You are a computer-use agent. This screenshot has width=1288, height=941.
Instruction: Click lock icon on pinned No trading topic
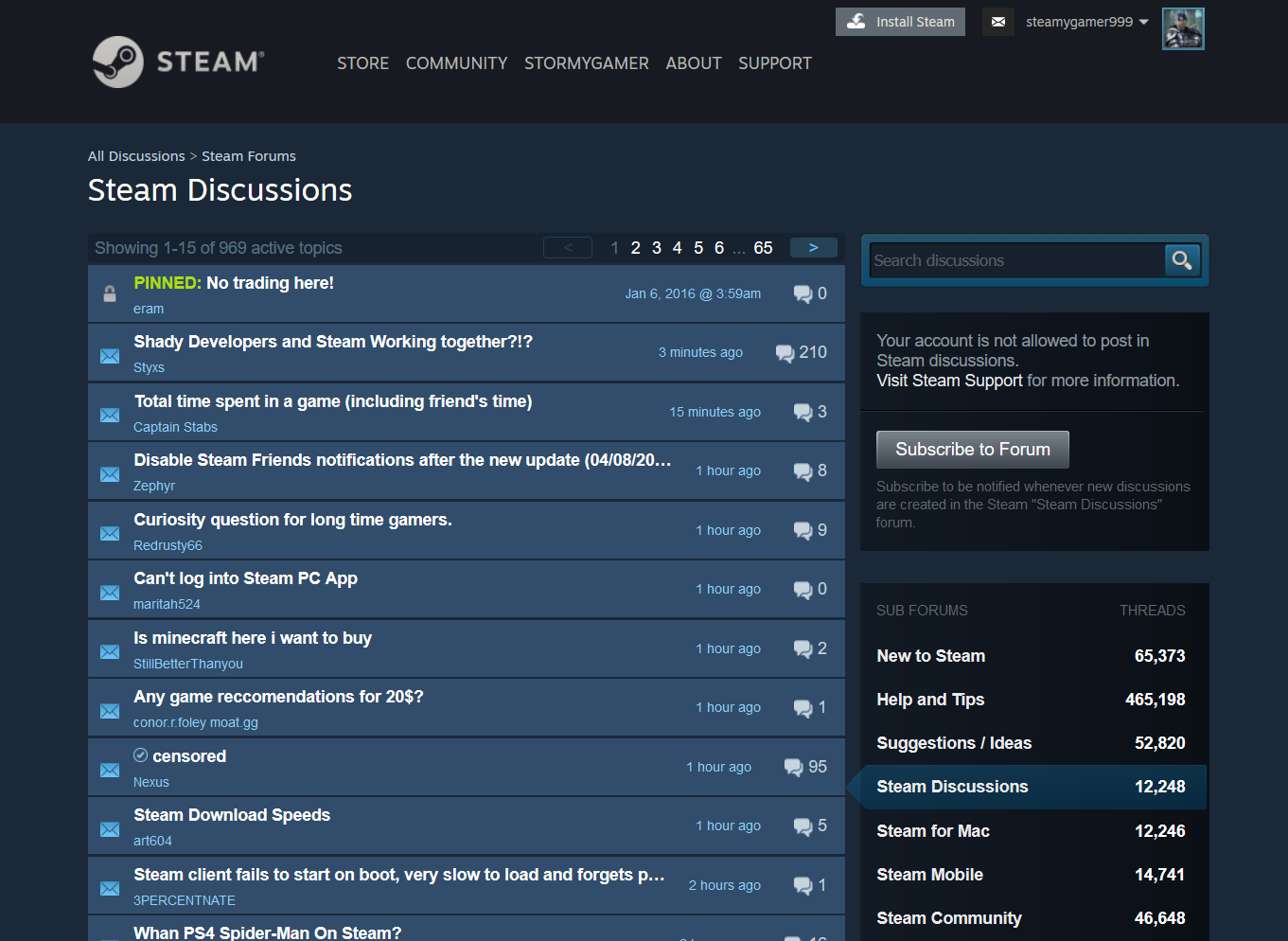pyautogui.click(x=110, y=293)
